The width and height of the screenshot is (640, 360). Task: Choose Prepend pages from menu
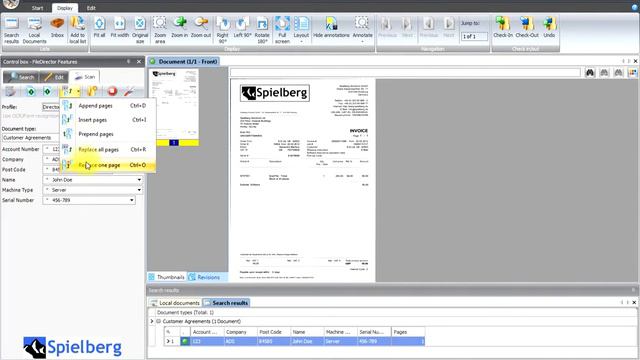pos(108,134)
